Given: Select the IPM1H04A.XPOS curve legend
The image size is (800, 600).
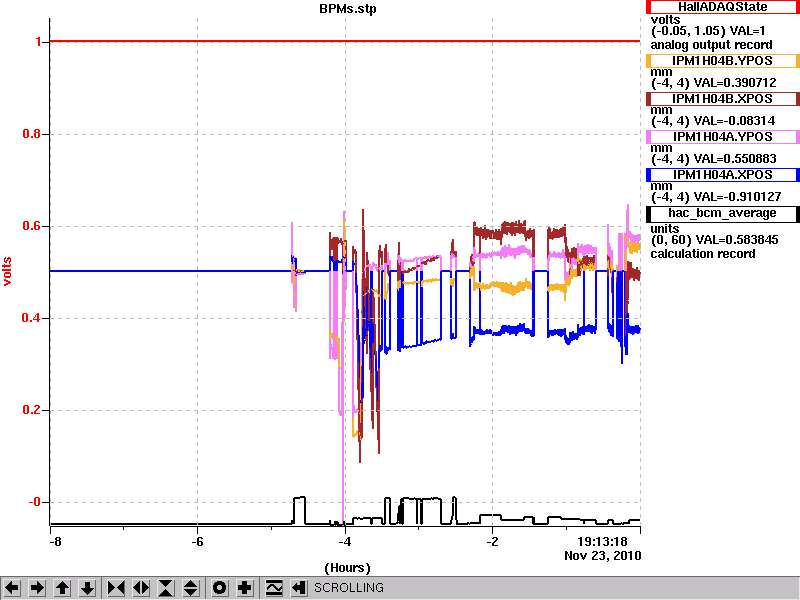Looking at the screenshot, I should click(x=722, y=175).
